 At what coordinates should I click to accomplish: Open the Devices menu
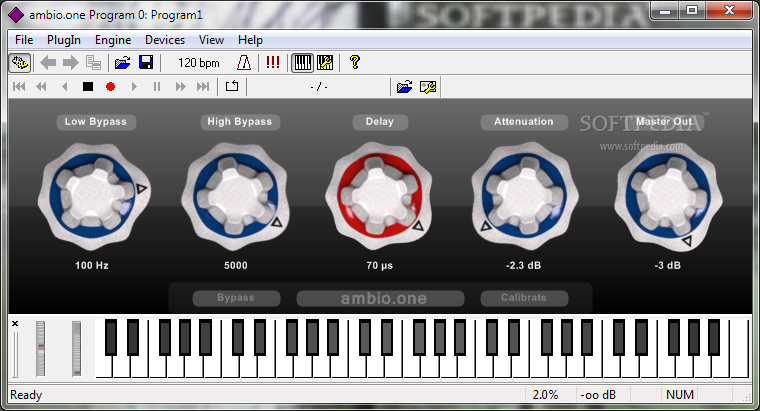click(165, 40)
